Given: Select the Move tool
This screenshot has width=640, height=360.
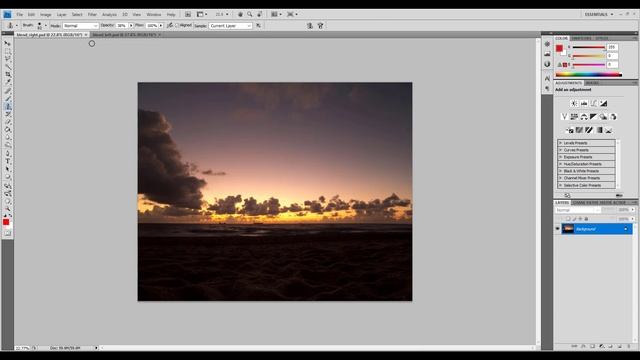Looking at the screenshot, I should pos(7,43).
